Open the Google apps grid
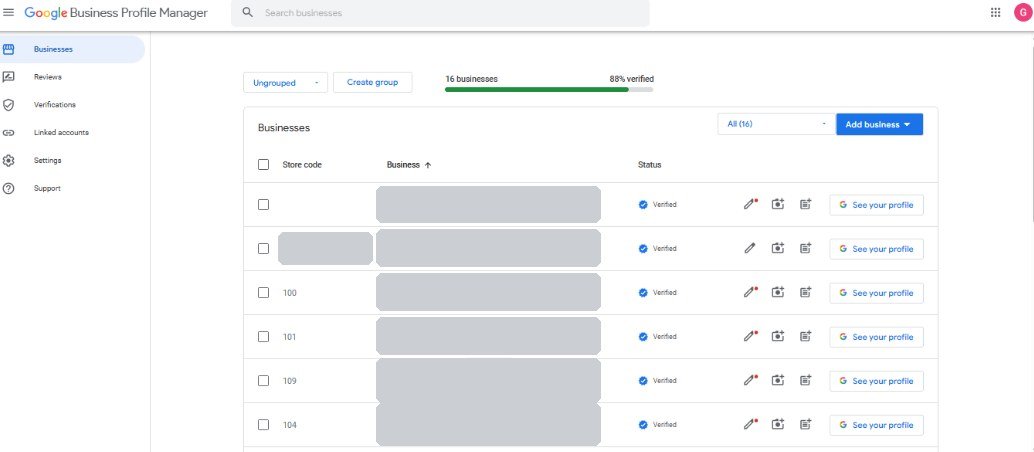Image resolution: width=1034 pixels, height=452 pixels. pos(995,13)
